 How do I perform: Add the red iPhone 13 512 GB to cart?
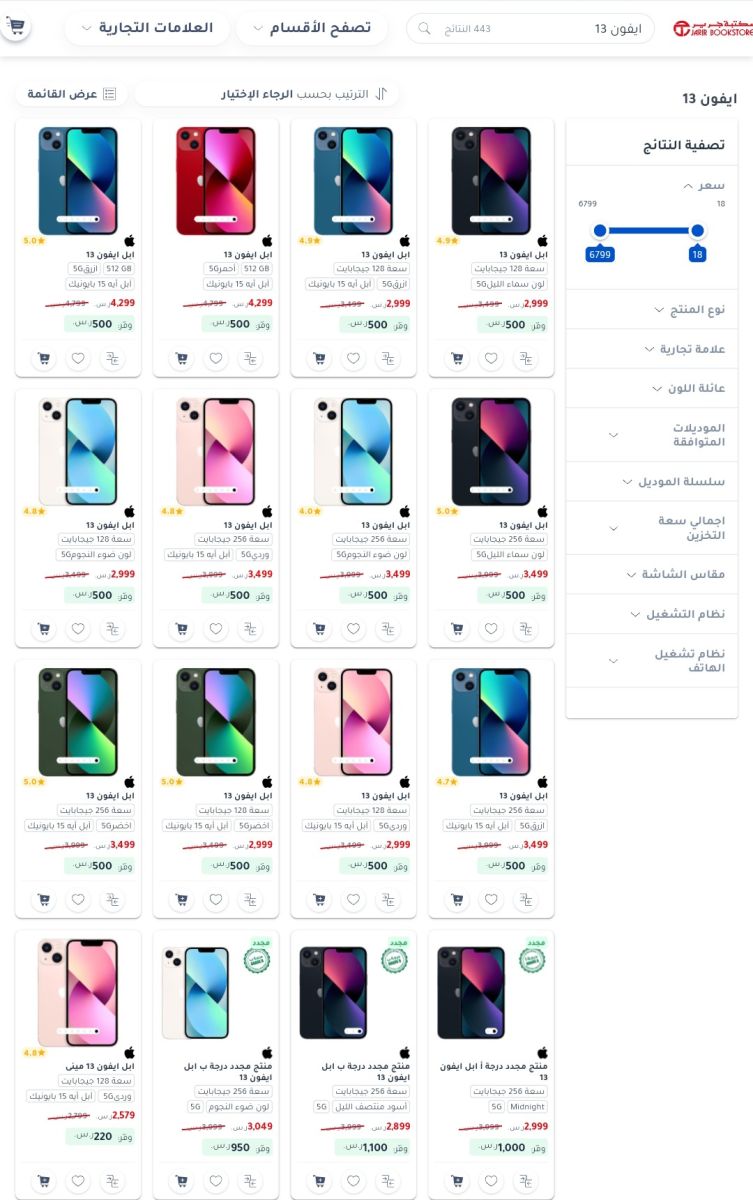tap(181, 358)
